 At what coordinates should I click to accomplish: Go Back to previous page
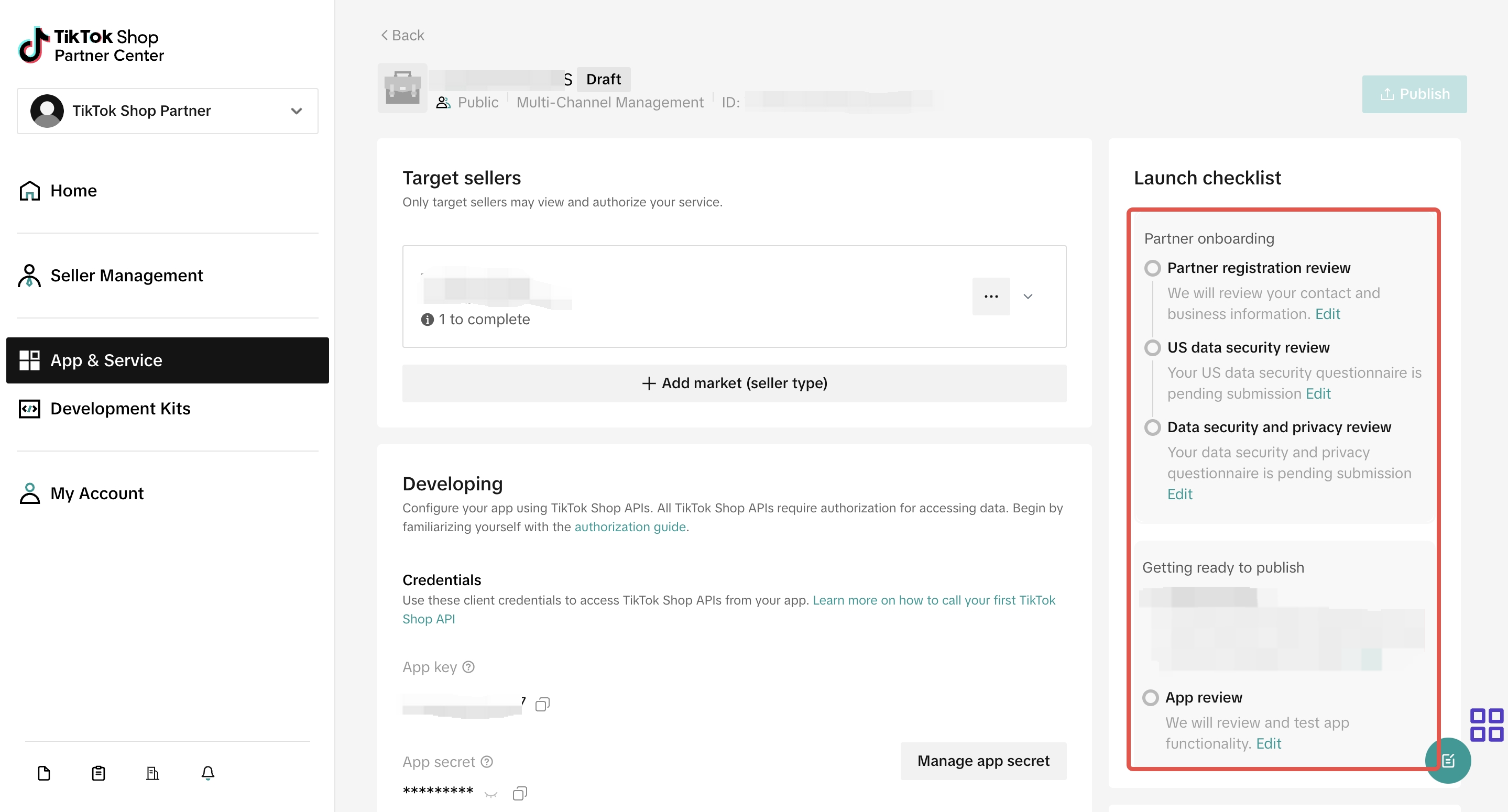pos(403,35)
